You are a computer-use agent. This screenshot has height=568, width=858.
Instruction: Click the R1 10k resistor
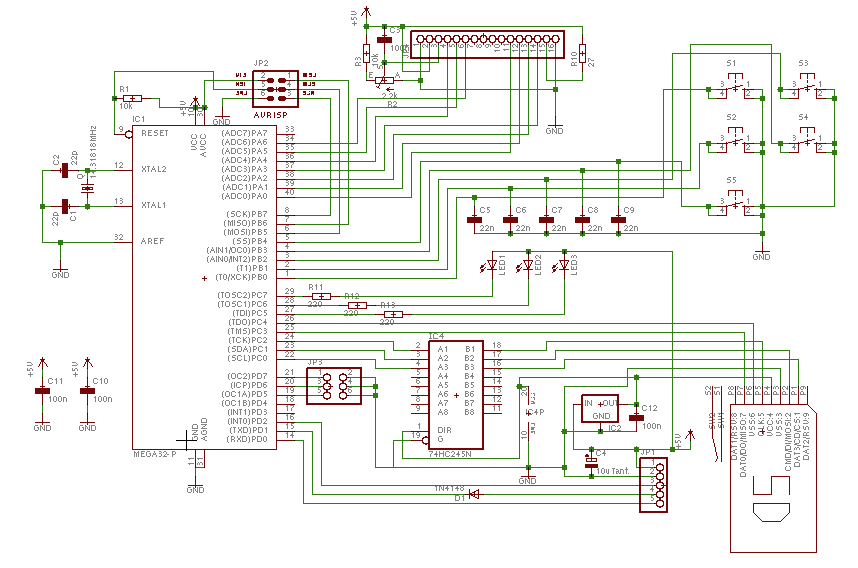pyautogui.click(x=130, y=98)
